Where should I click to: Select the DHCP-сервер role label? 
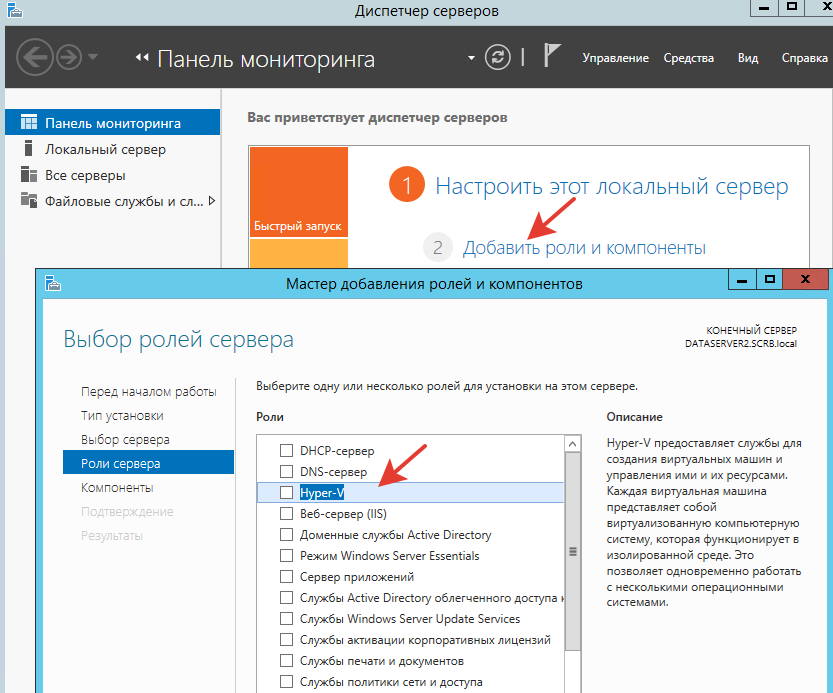point(337,451)
